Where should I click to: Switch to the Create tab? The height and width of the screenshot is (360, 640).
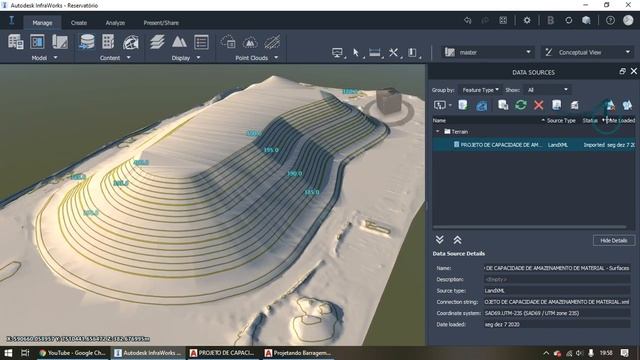79,23
